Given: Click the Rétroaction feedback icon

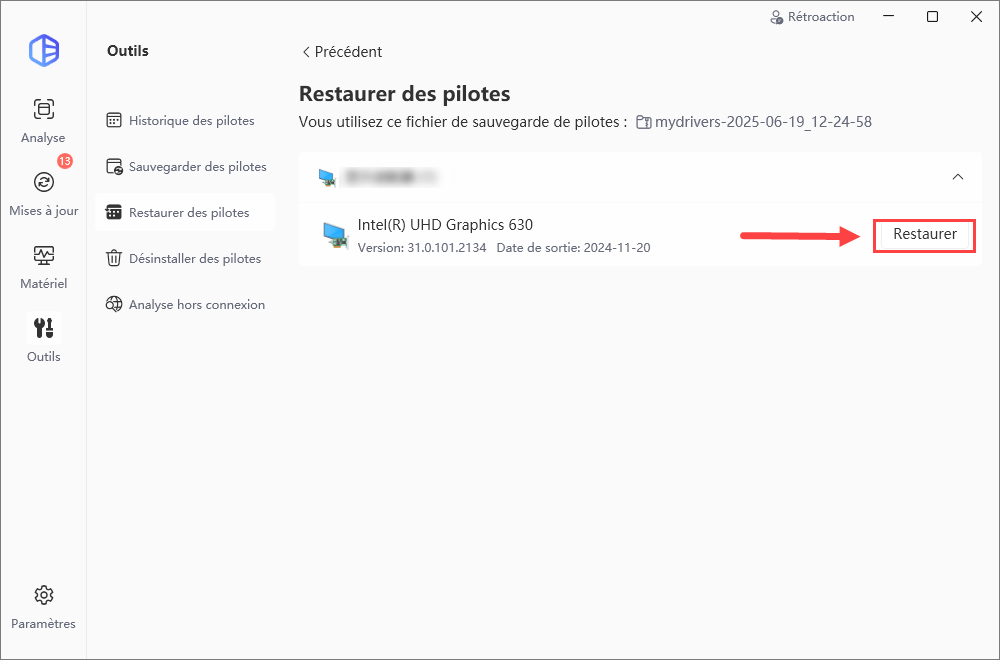Looking at the screenshot, I should (776, 17).
